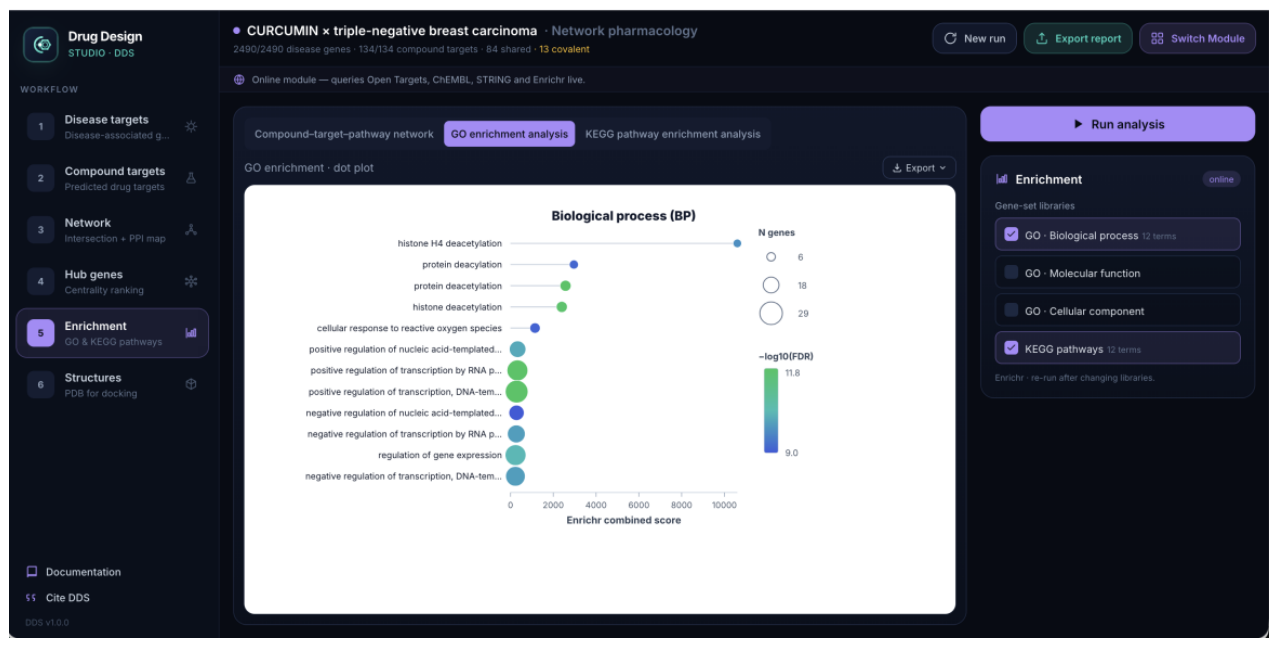1277x646 pixels.
Task: Click the 13 covalent text
Action: click(564, 49)
